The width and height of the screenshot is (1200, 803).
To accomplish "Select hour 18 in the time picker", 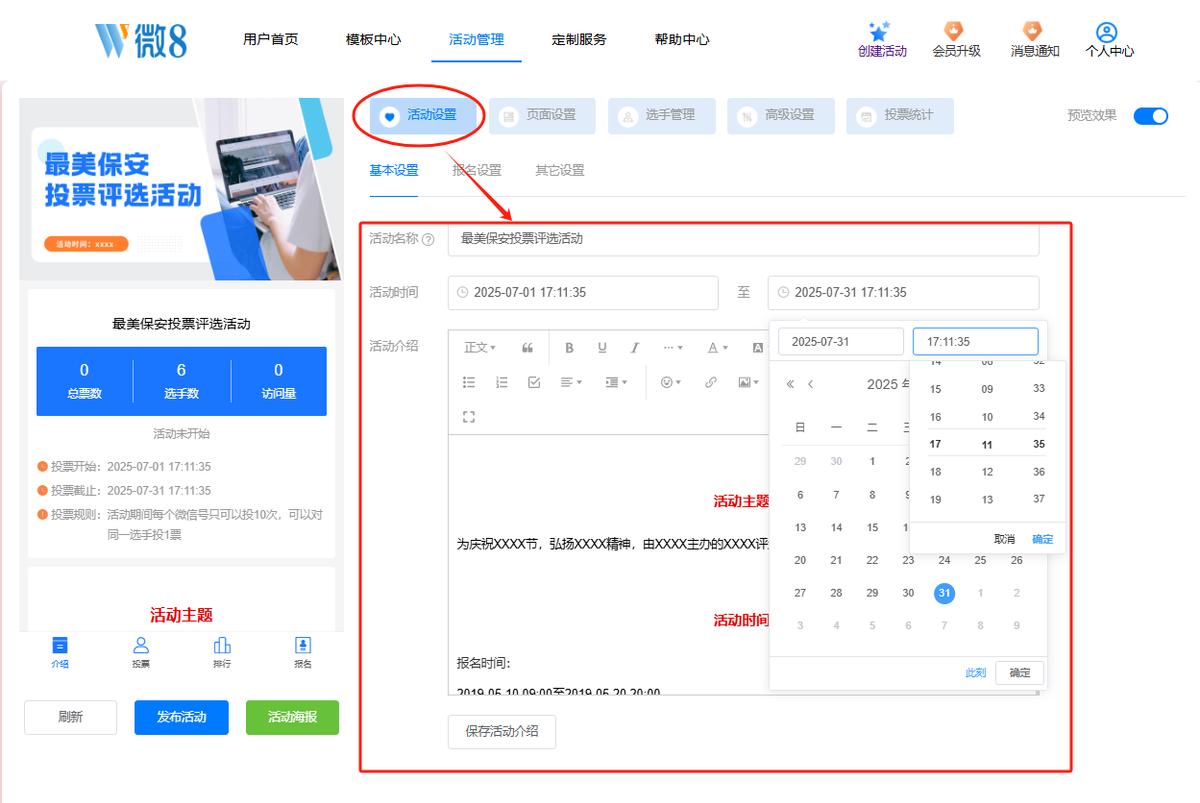I will [x=935, y=472].
